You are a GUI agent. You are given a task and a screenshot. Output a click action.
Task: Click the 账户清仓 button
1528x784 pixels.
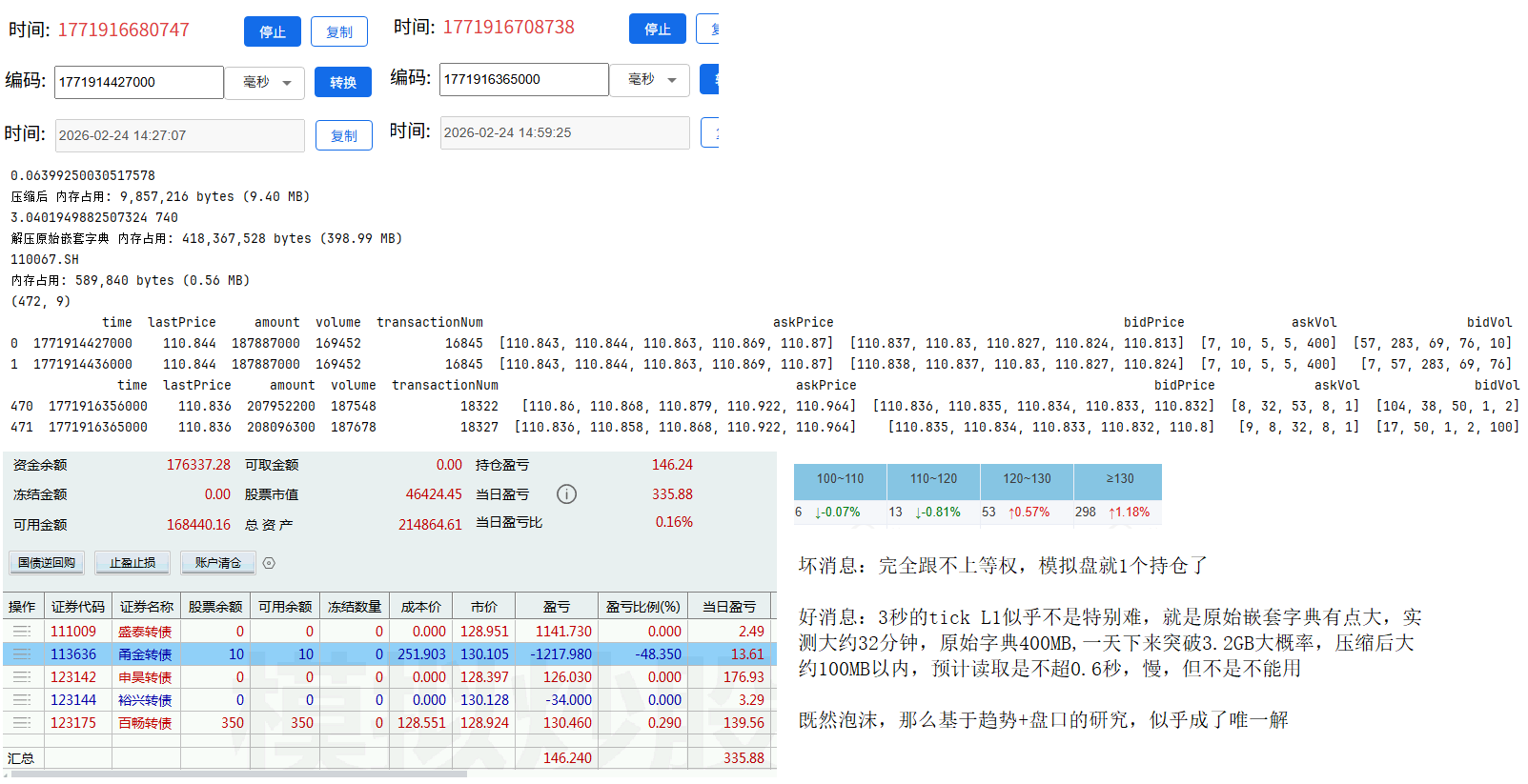pos(218,563)
